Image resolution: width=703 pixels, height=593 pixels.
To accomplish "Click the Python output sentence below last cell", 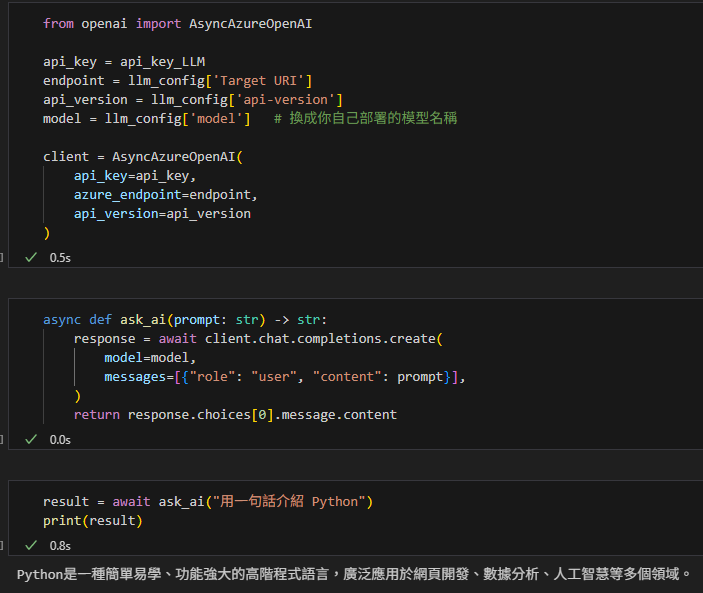I will point(354,574).
